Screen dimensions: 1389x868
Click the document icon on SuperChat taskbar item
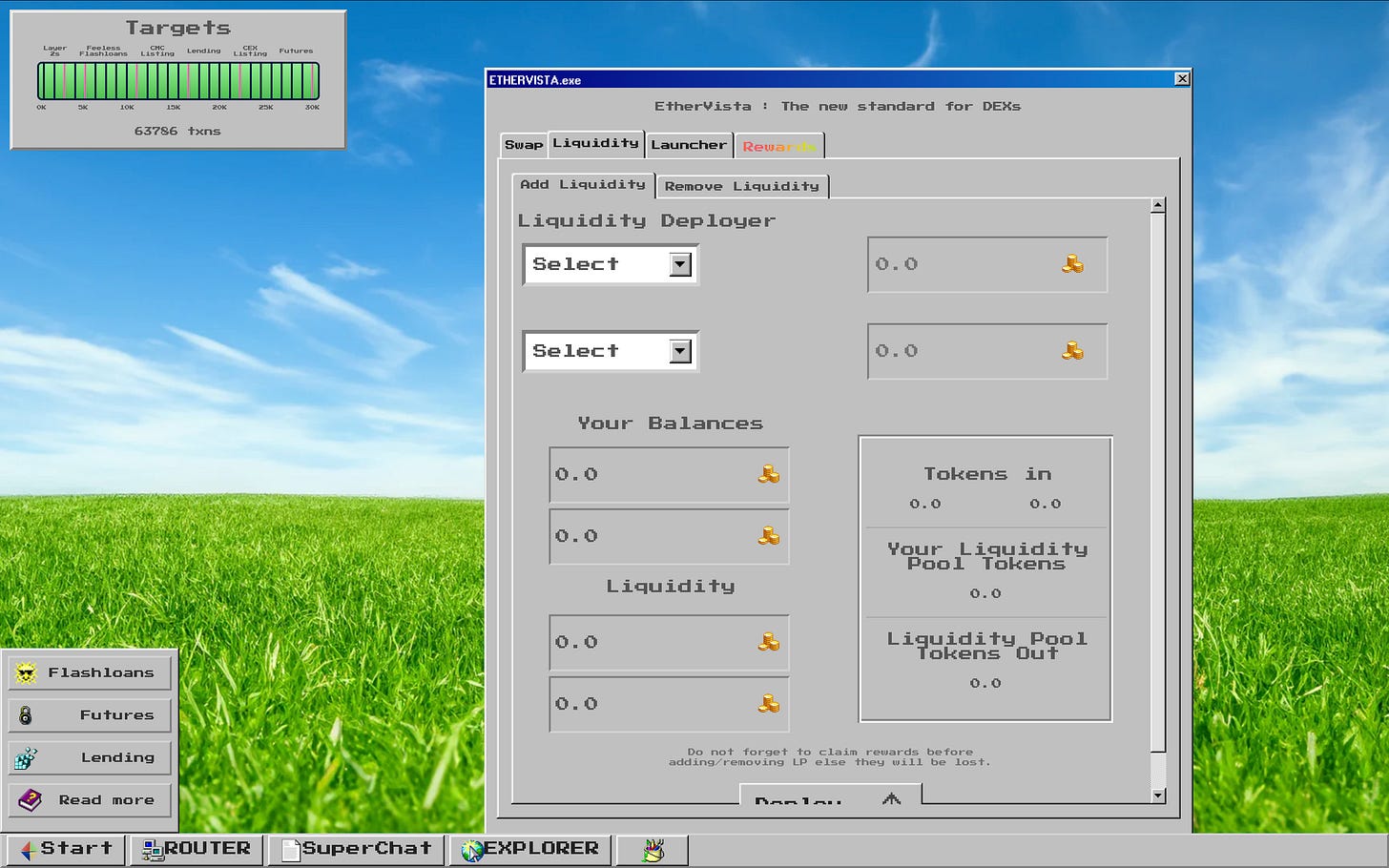pos(290,849)
